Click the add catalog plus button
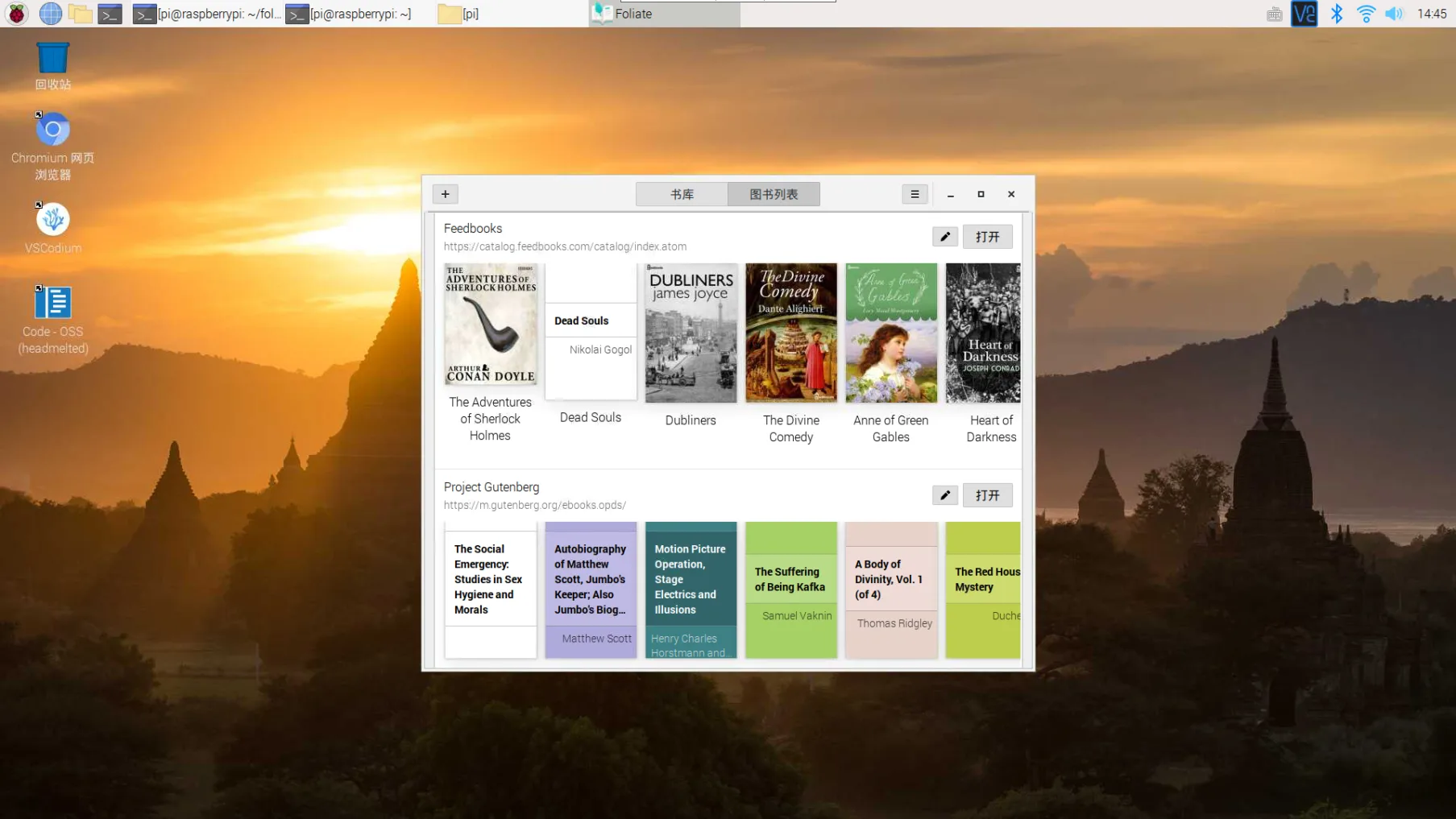This screenshot has height=819, width=1456. click(x=445, y=194)
